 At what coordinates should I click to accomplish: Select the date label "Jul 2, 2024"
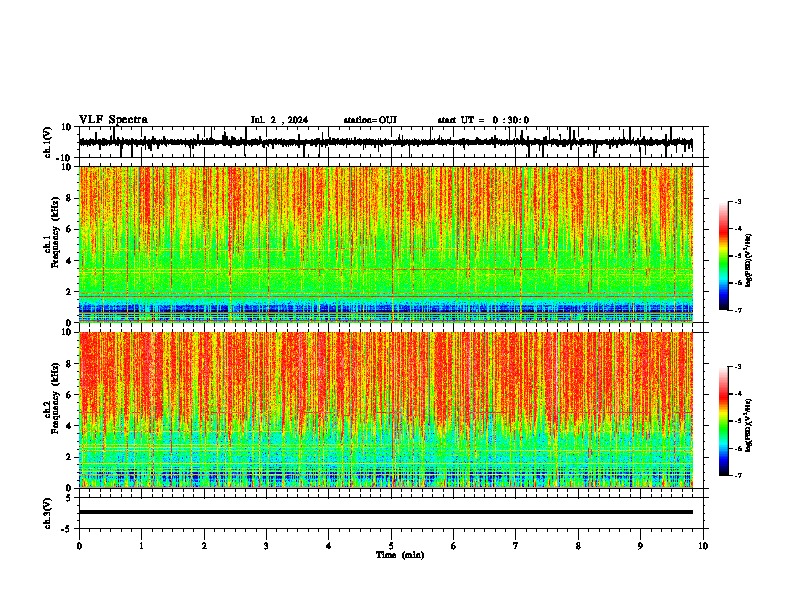(279, 120)
